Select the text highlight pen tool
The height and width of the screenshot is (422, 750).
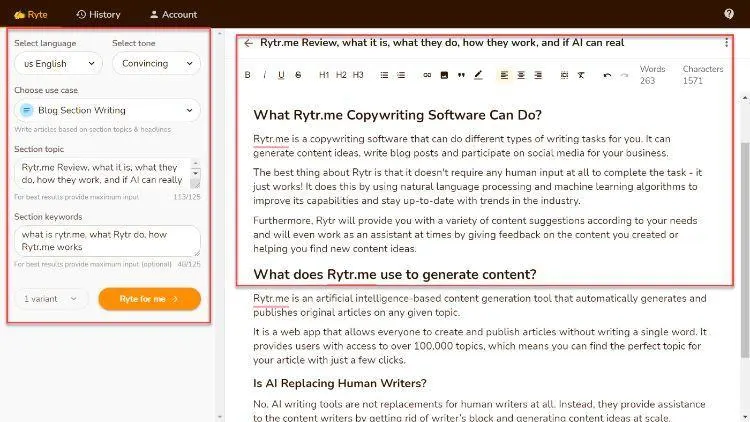(478, 75)
